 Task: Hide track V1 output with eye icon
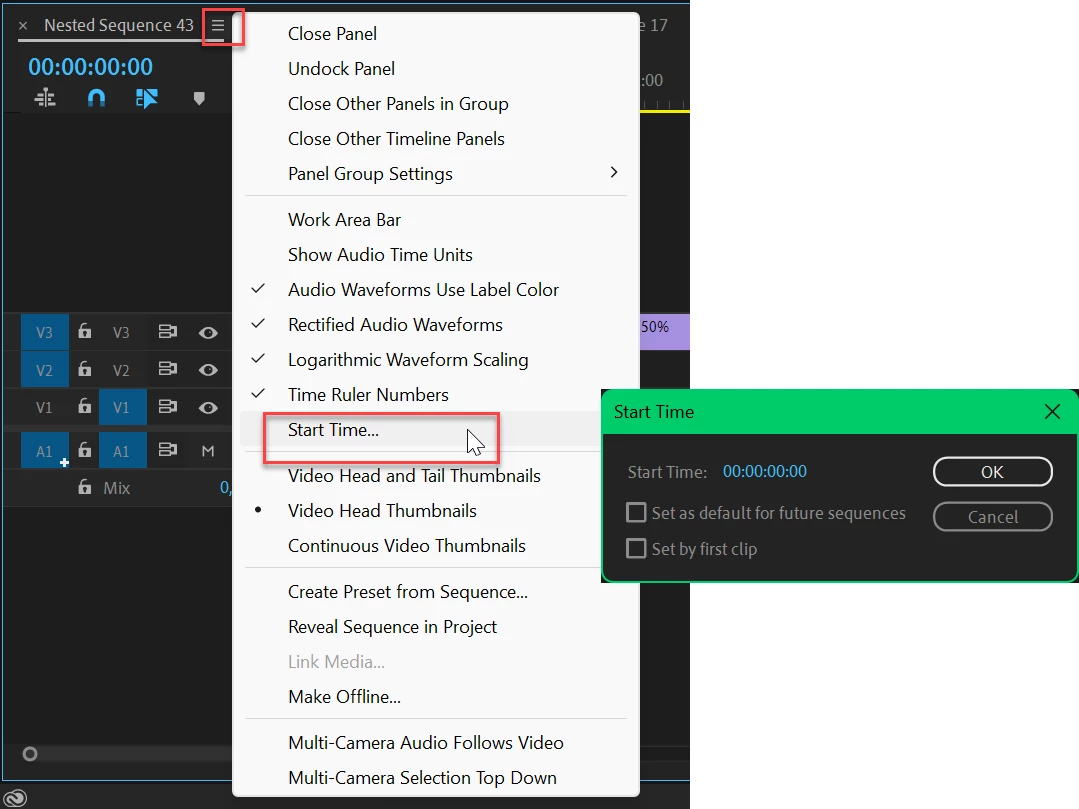[208, 408]
